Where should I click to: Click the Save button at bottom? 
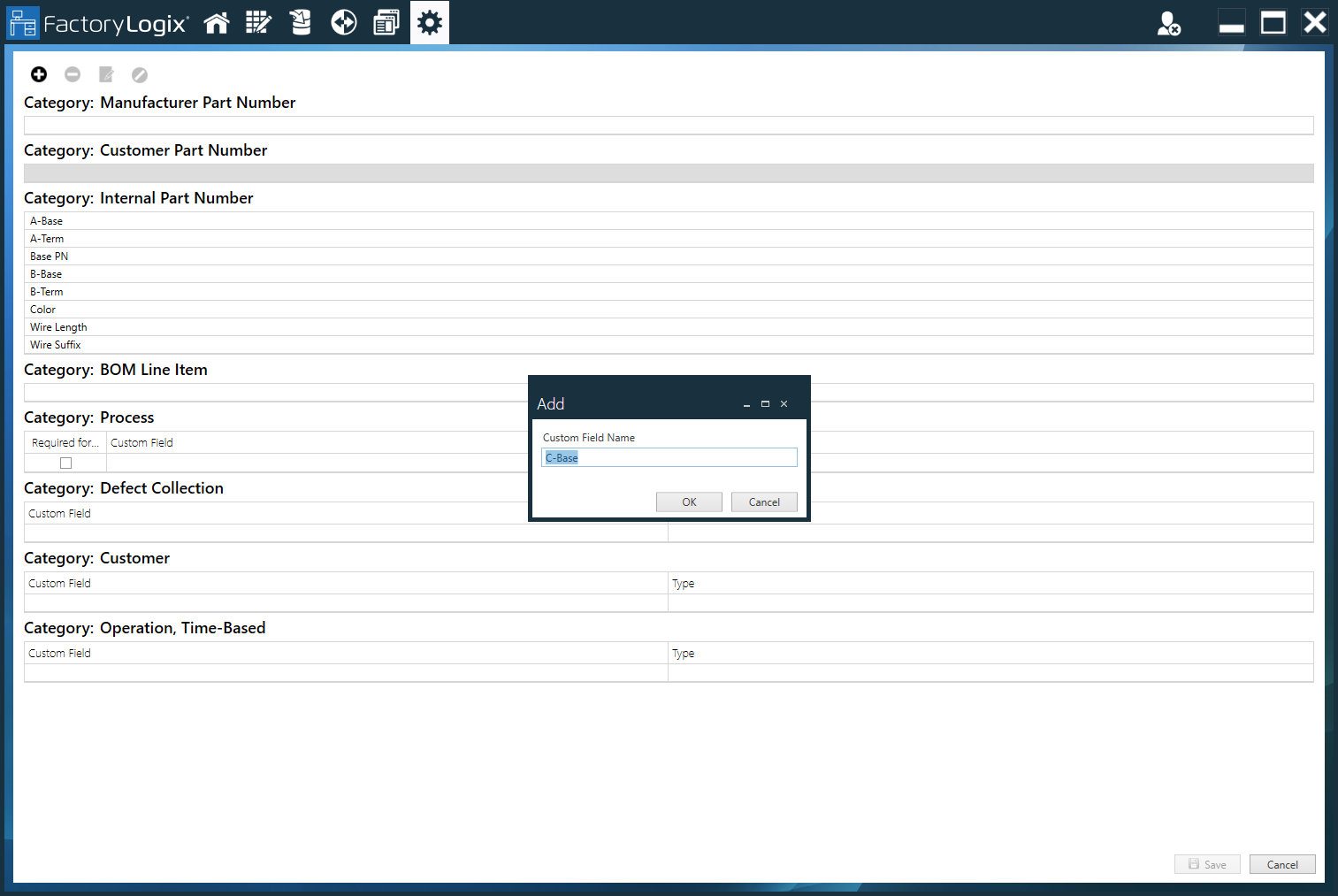[1207, 864]
